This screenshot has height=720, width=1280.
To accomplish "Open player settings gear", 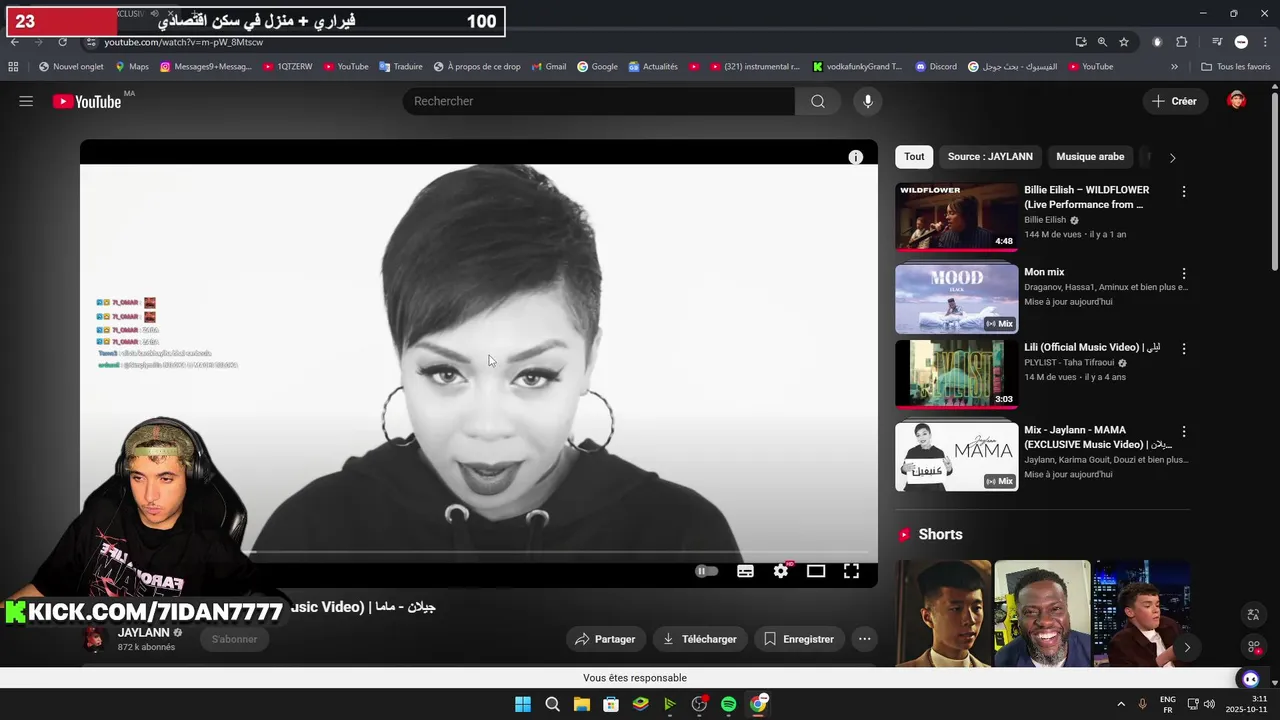I will click(x=781, y=571).
